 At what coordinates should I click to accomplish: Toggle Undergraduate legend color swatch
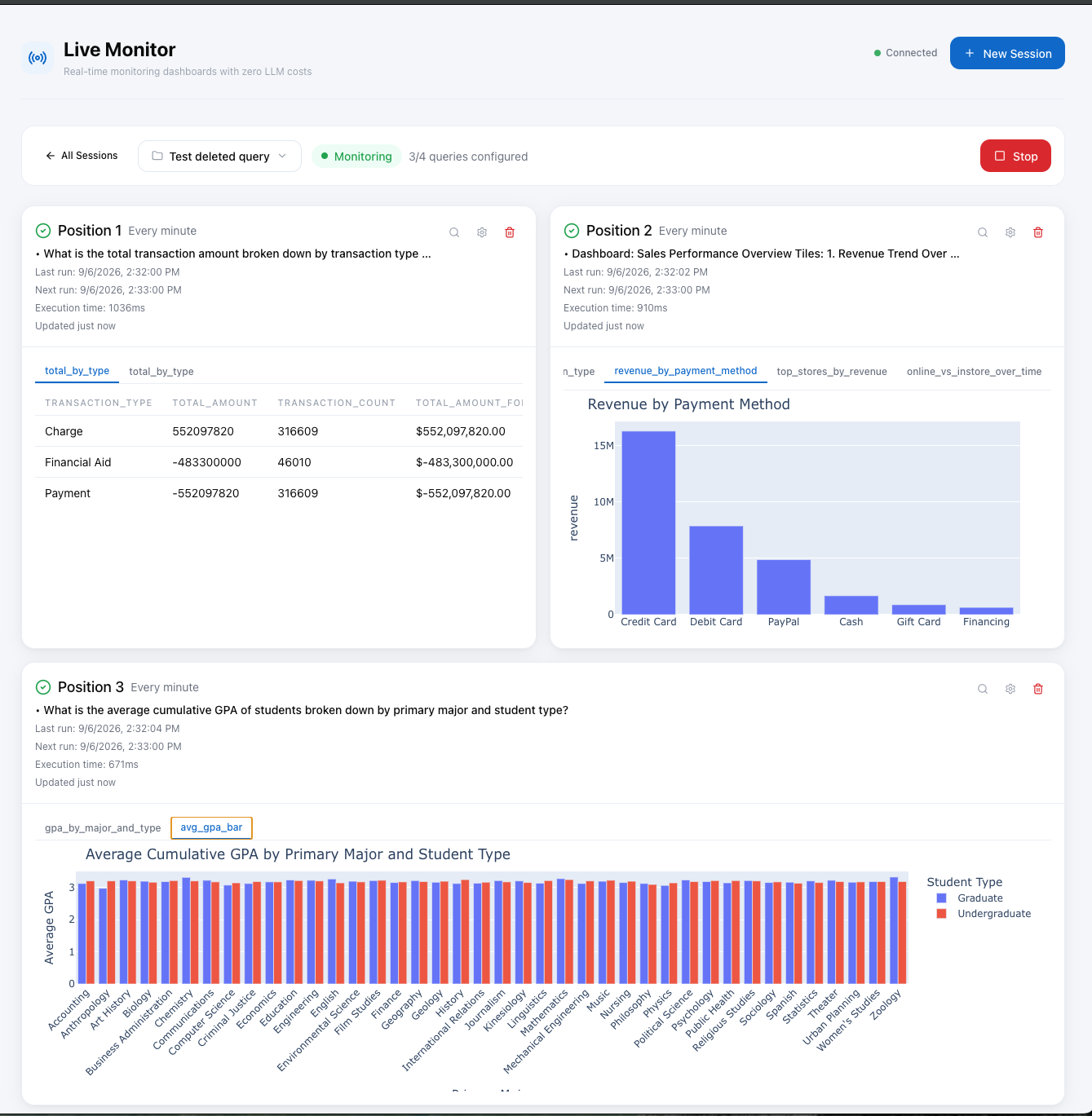pos(941,914)
